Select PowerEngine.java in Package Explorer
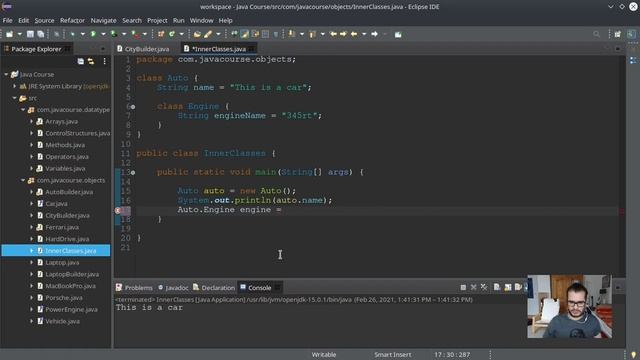The height and width of the screenshot is (360, 640). tap(71, 309)
